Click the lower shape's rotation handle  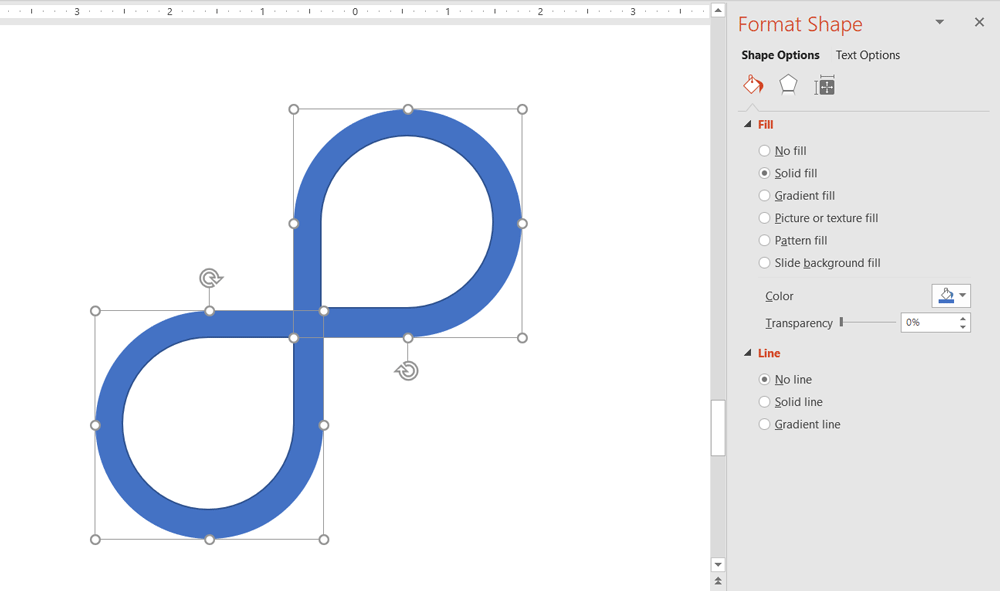click(x=210, y=278)
